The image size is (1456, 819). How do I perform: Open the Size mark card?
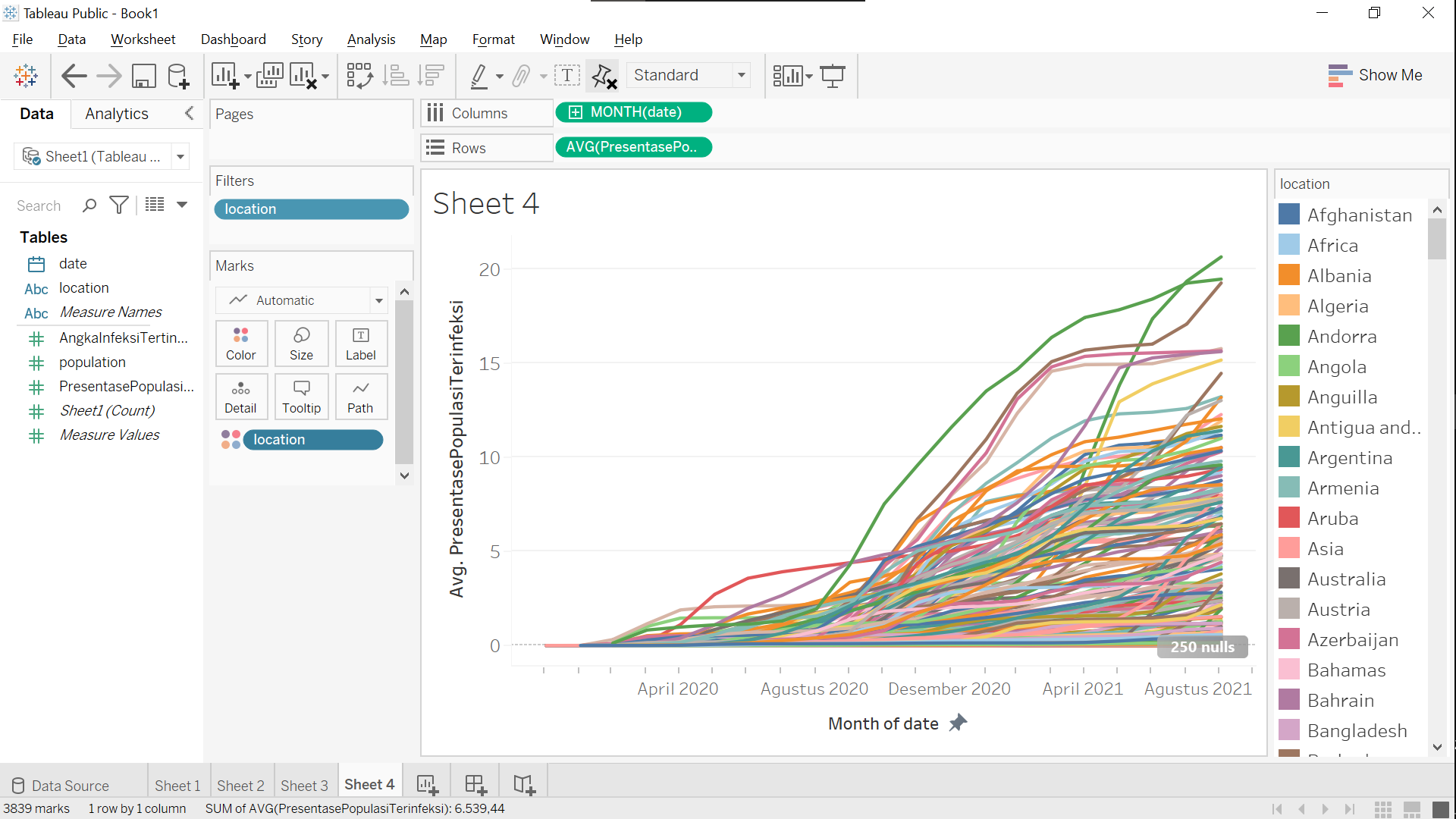coord(301,343)
